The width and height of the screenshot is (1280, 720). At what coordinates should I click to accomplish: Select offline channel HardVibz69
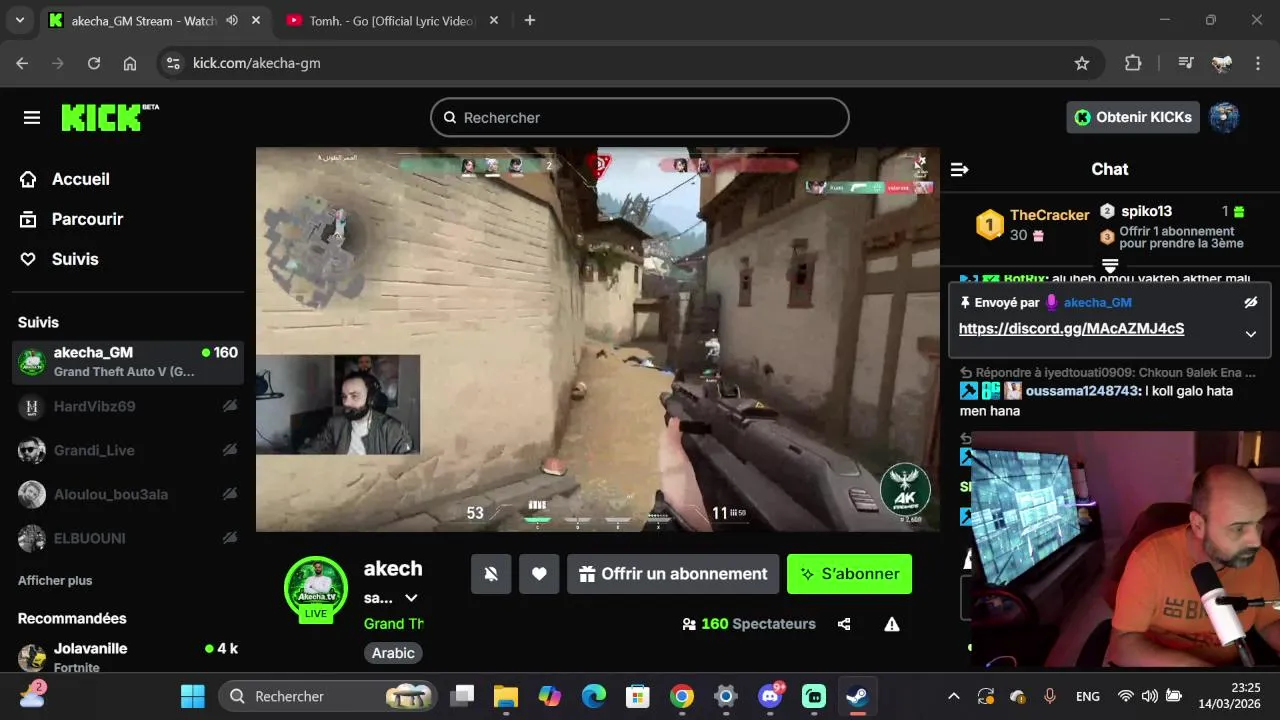tap(128, 406)
